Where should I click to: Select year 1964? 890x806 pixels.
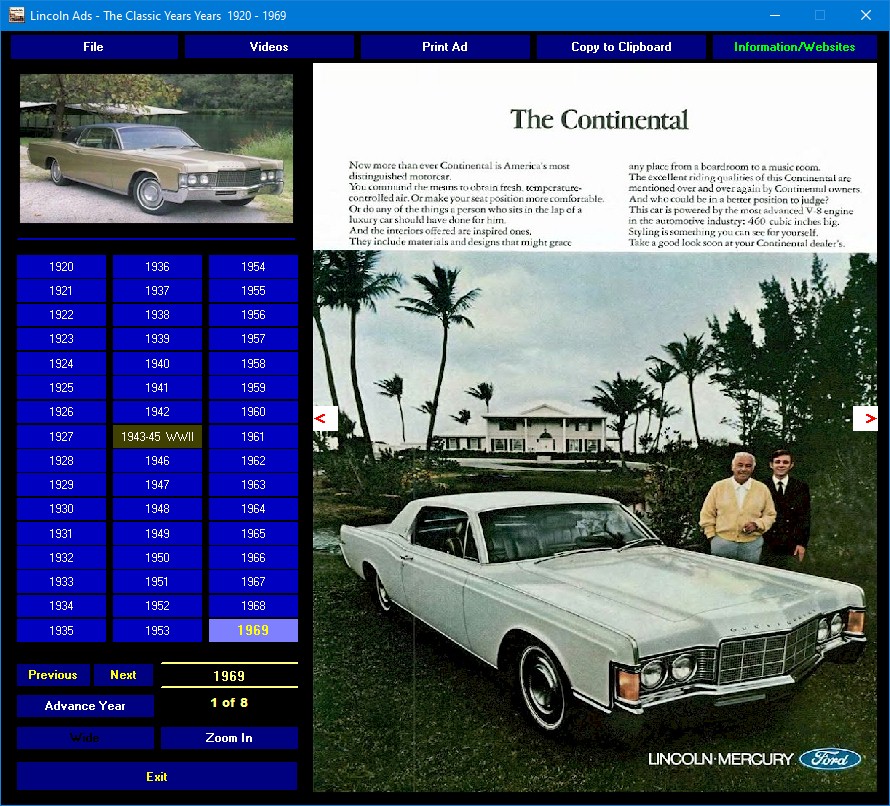coord(253,509)
